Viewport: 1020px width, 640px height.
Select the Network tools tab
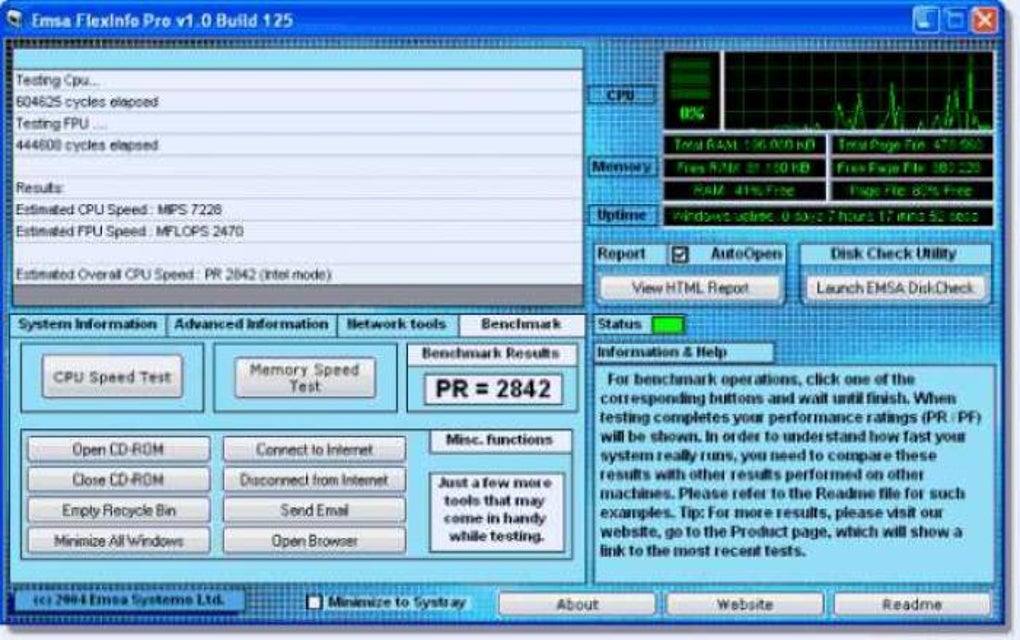(396, 325)
